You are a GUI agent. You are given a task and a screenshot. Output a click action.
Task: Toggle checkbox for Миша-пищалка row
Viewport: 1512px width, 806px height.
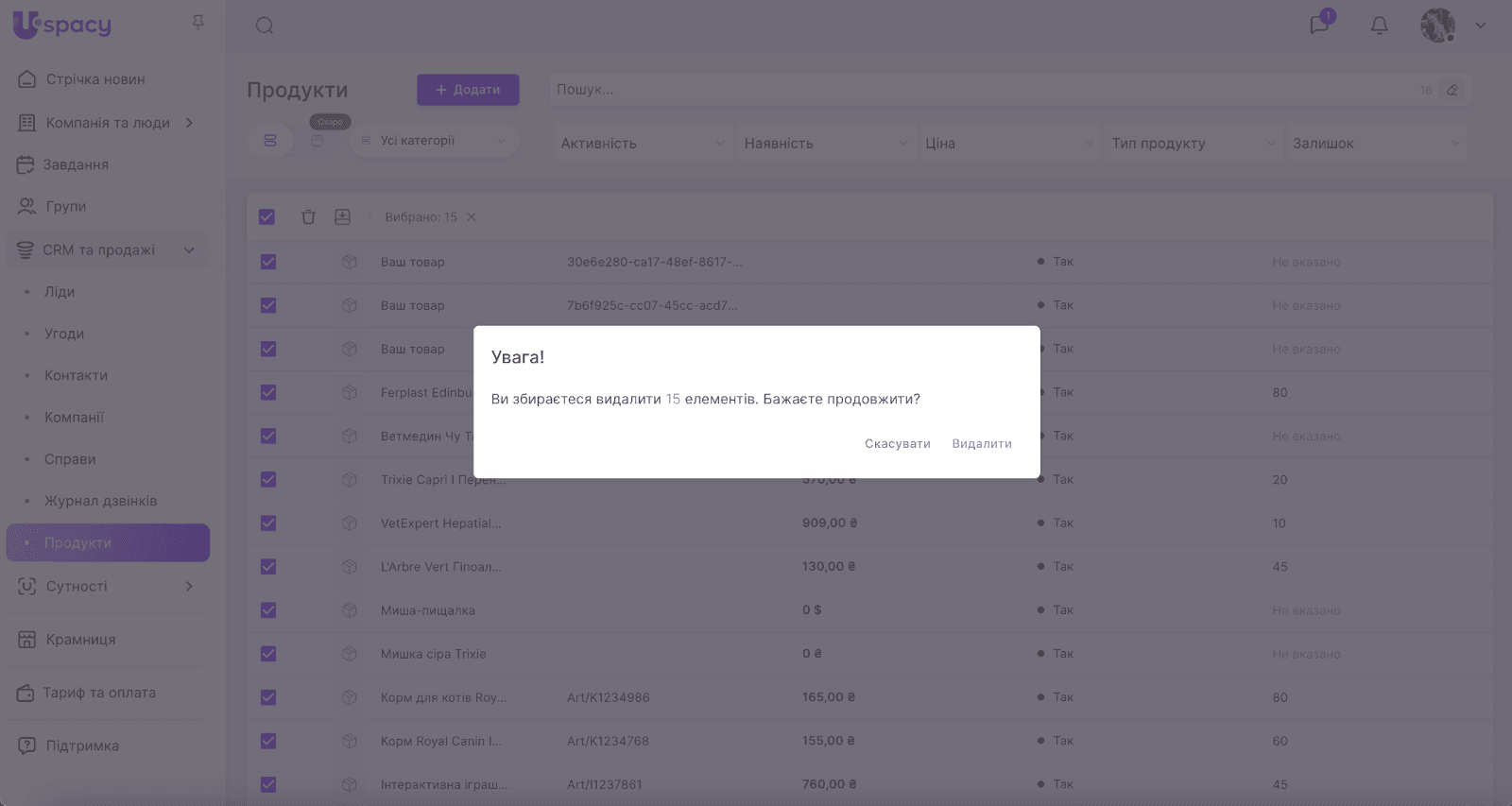[268, 610]
